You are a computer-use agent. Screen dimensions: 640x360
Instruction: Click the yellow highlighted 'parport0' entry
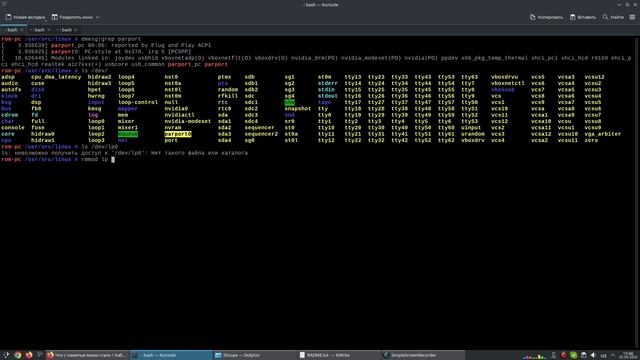click(178, 134)
